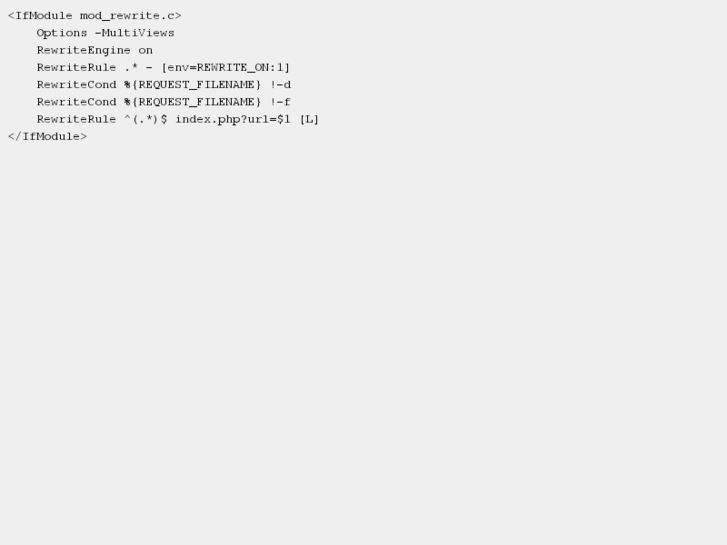Click %{REQUEST_FILENAME} on the !-d line

192,85
